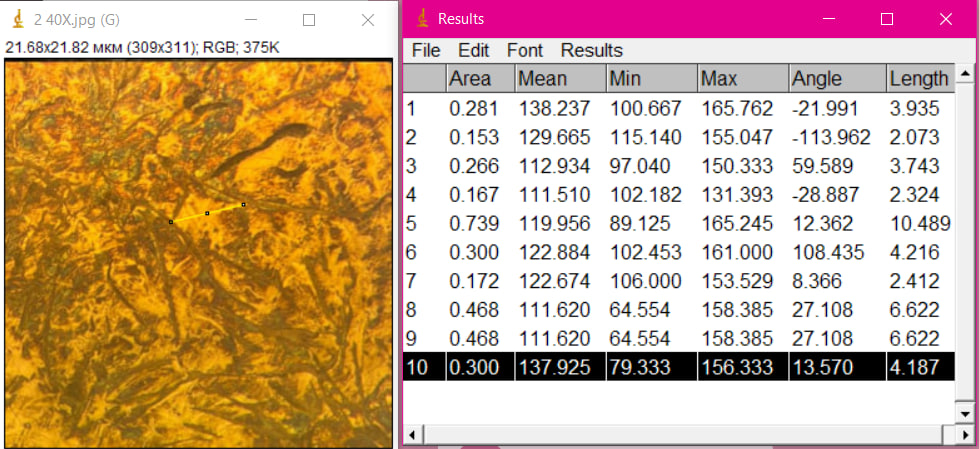Click the Results window title text

point(461,19)
